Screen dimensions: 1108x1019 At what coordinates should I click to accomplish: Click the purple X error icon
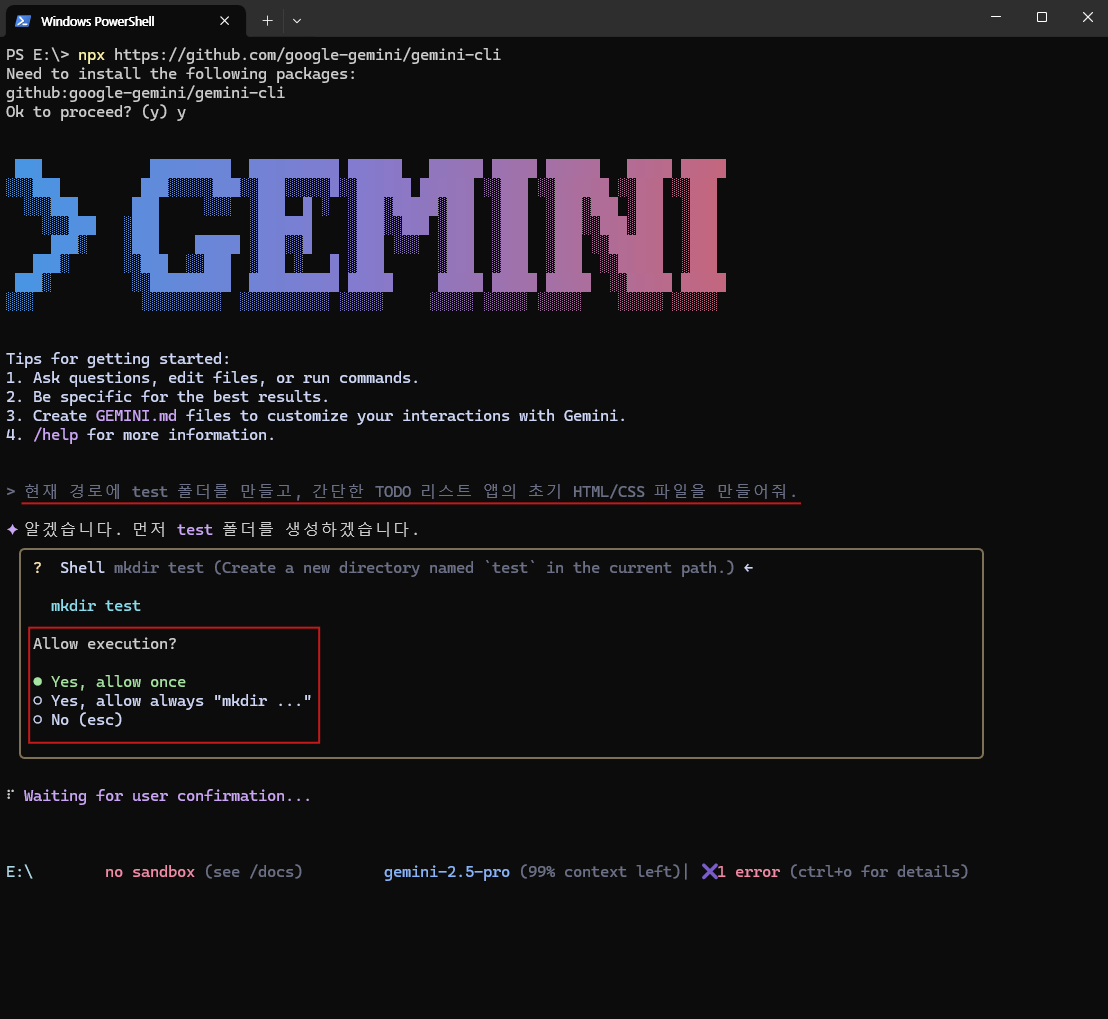[x=709, y=871]
